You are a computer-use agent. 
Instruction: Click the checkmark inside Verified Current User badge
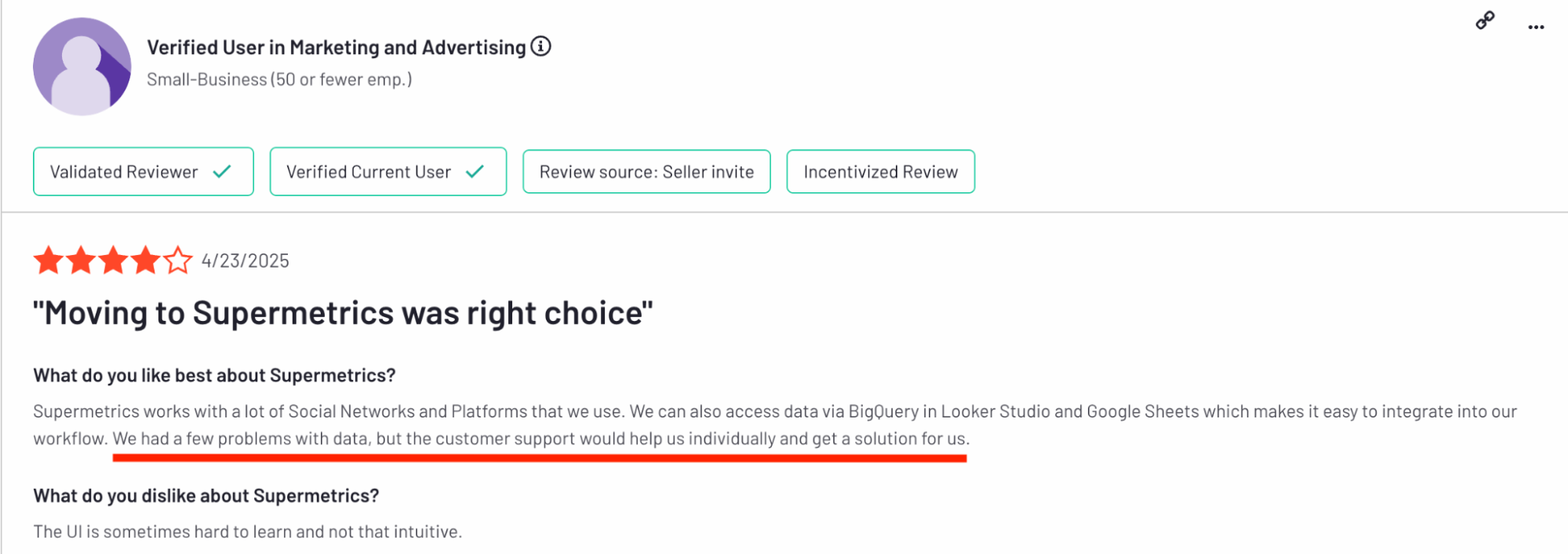(475, 171)
